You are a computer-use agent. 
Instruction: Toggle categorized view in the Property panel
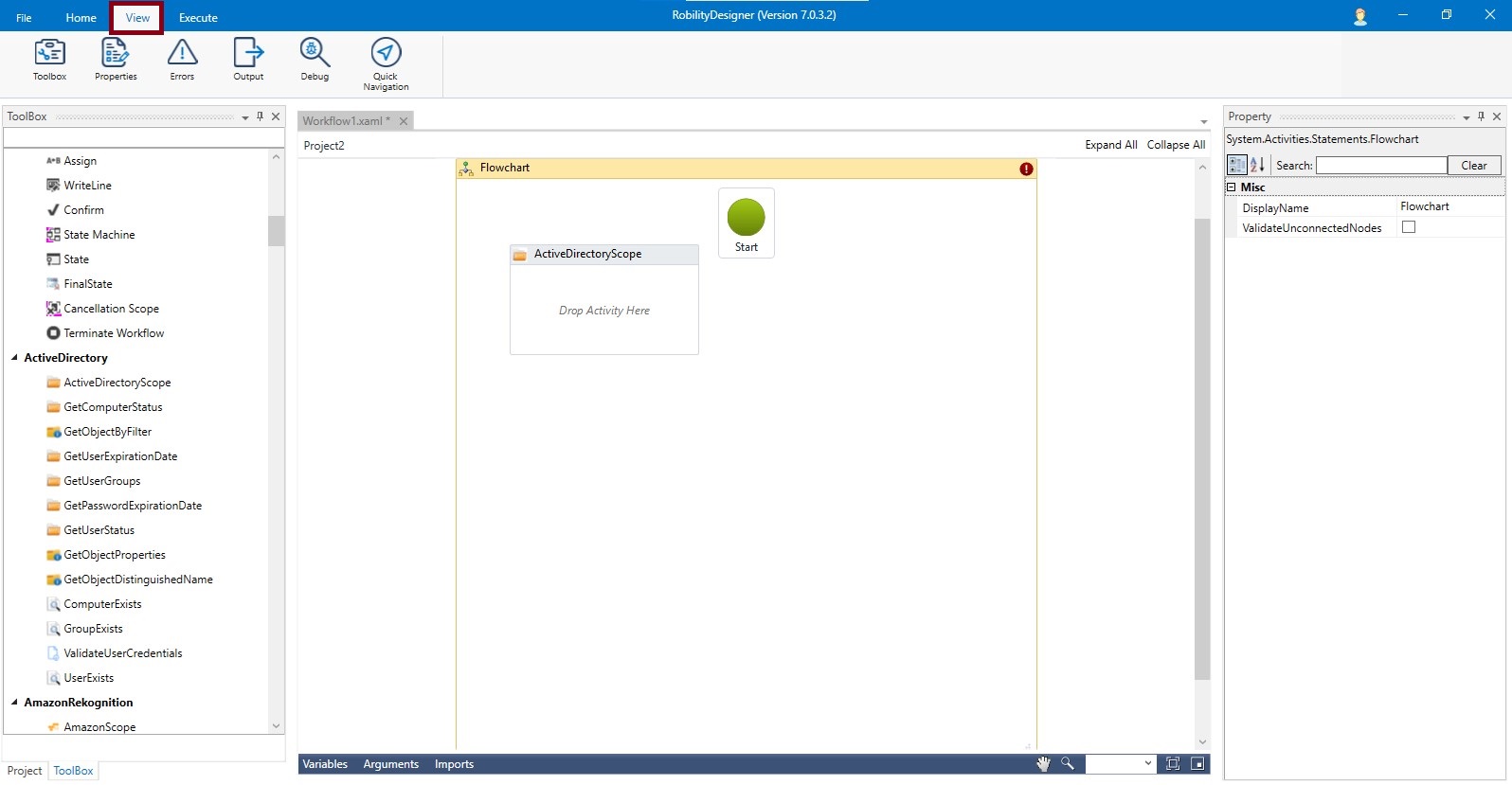point(1237,165)
